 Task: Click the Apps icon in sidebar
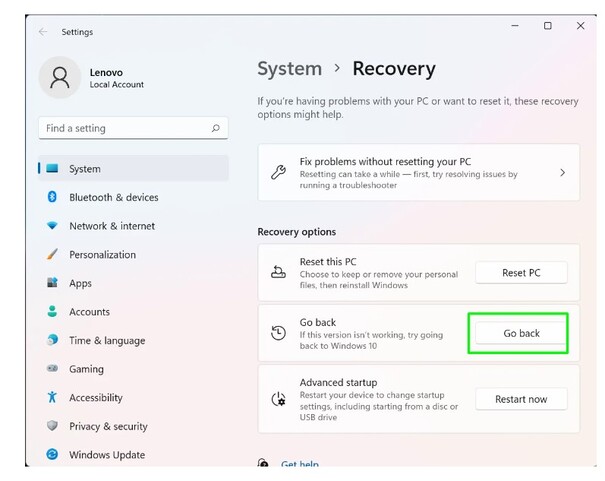pyautogui.click(x=52, y=282)
